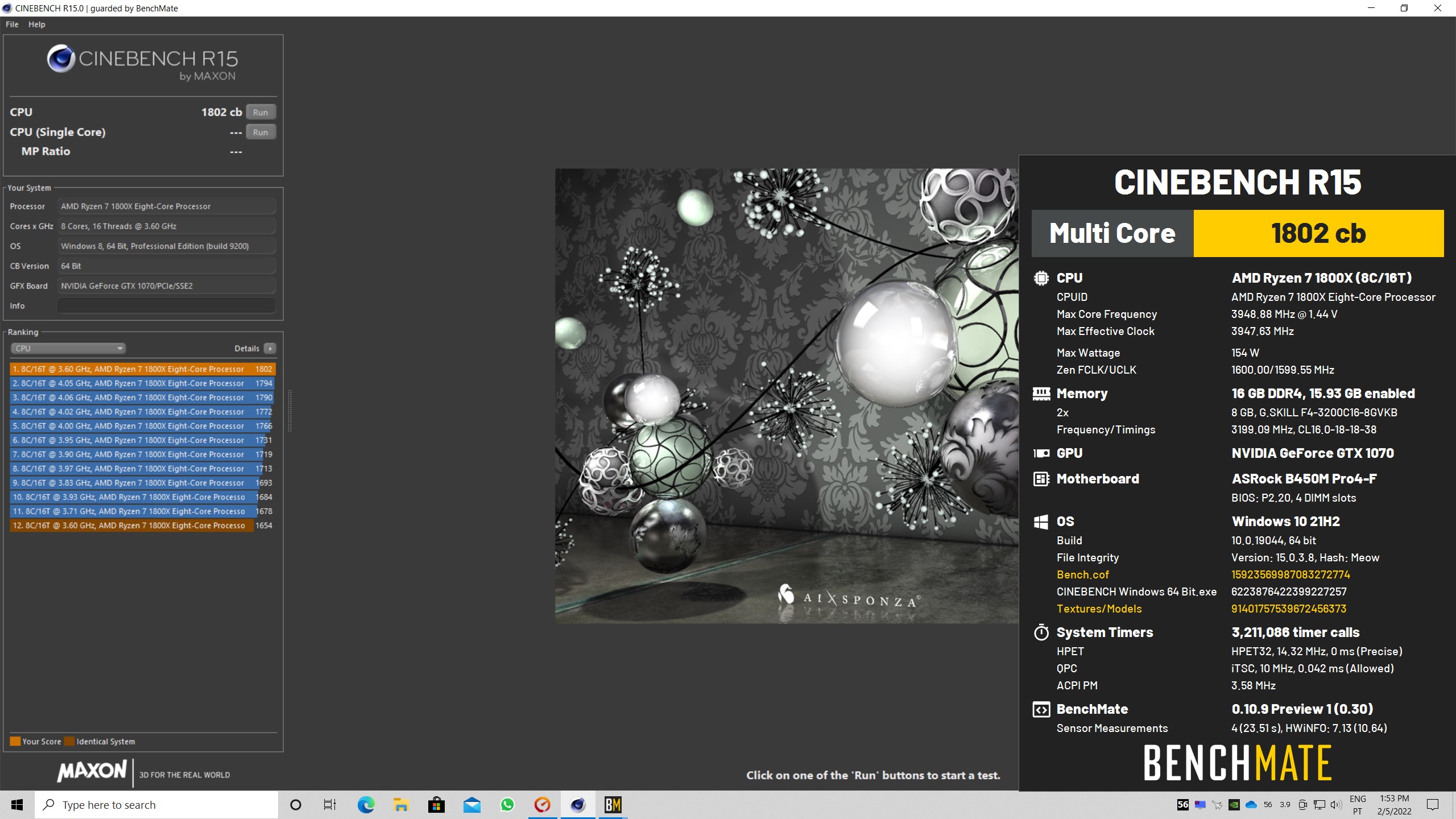Click the System Timers stopwatch icon
The height and width of the screenshot is (819, 1456).
coord(1041,632)
